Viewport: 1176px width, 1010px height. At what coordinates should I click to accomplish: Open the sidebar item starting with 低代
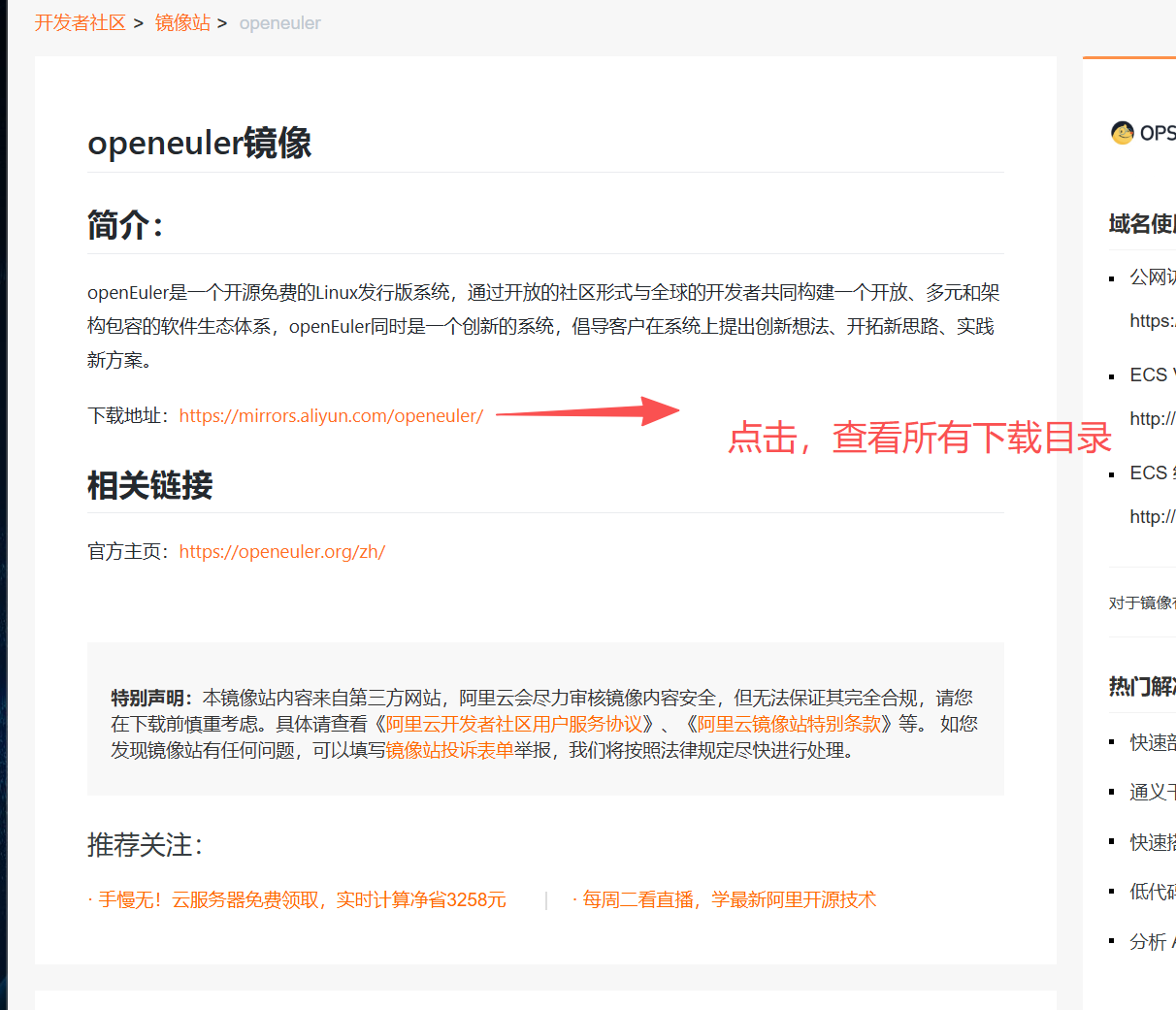[1153, 892]
